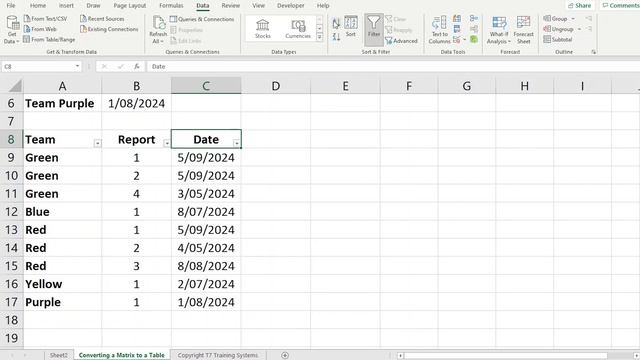This screenshot has height=360, width=640.
Task: Load data From Table/Range
Action: coord(49,40)
